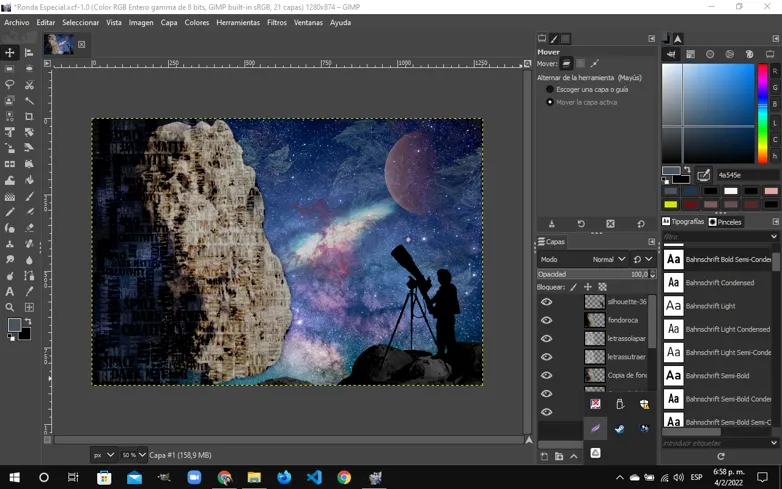This screenshot has width=782, height=489.
Task: Toggle visibility of letrassutraer layer
Action: click(547, 357)
